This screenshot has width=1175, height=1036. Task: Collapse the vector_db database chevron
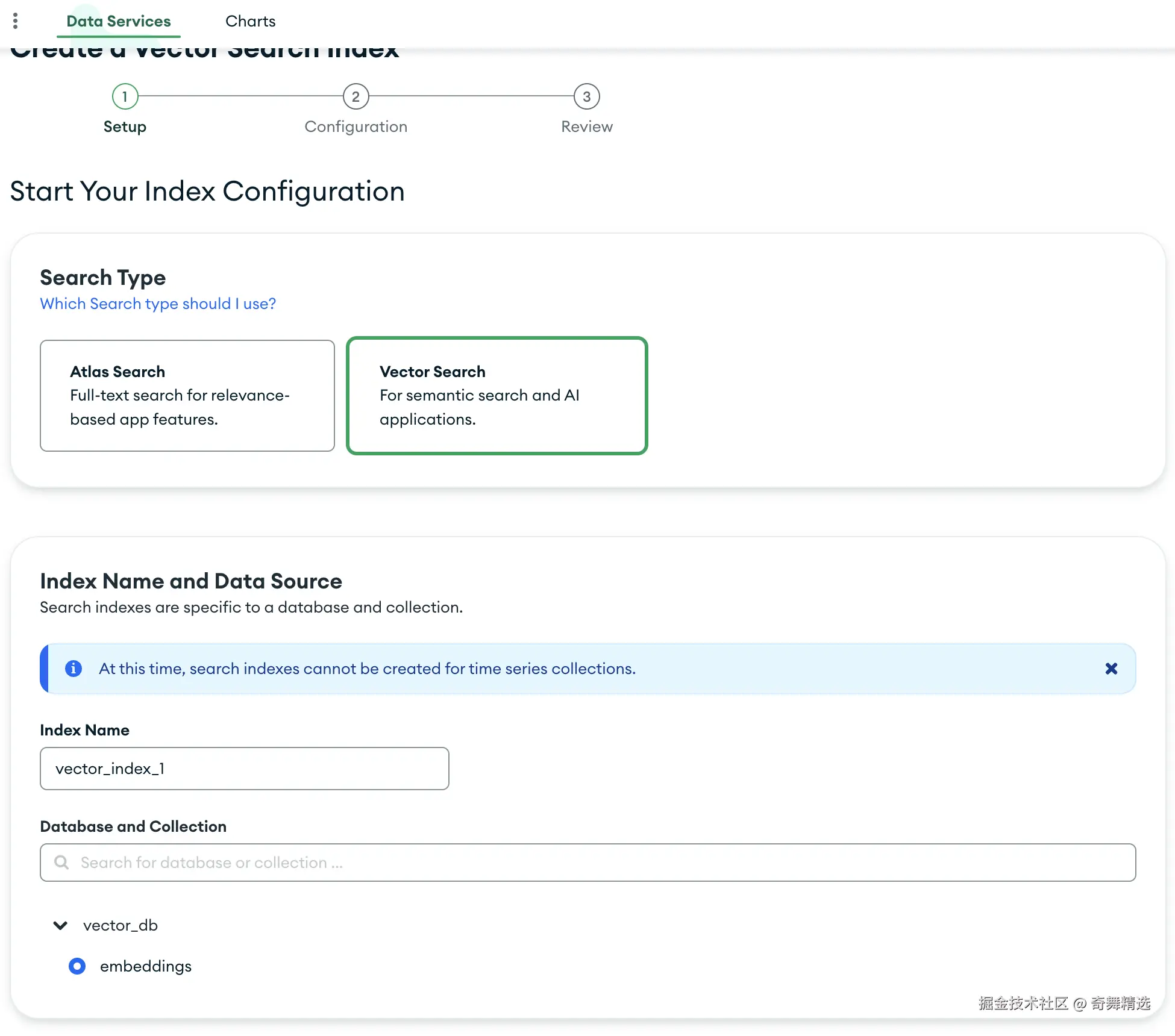click(60, 925)
